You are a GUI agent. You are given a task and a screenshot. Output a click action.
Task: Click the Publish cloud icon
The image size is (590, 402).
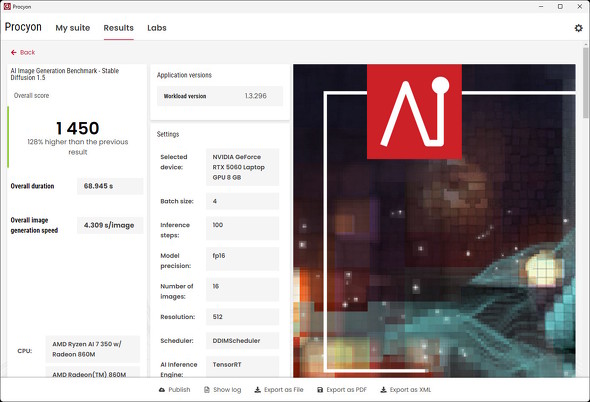162,390
